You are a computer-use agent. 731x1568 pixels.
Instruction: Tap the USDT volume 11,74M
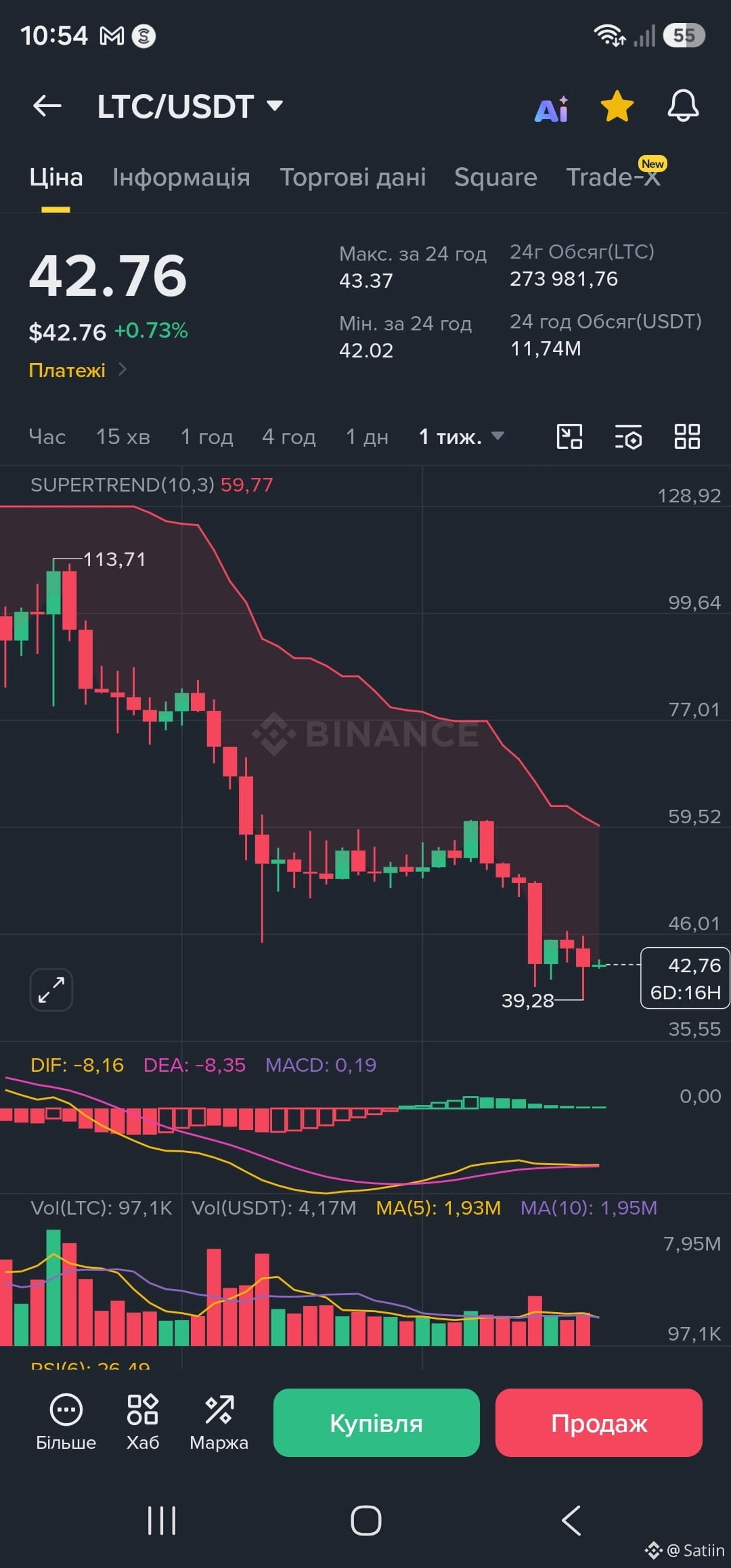[x=546, y=348]
